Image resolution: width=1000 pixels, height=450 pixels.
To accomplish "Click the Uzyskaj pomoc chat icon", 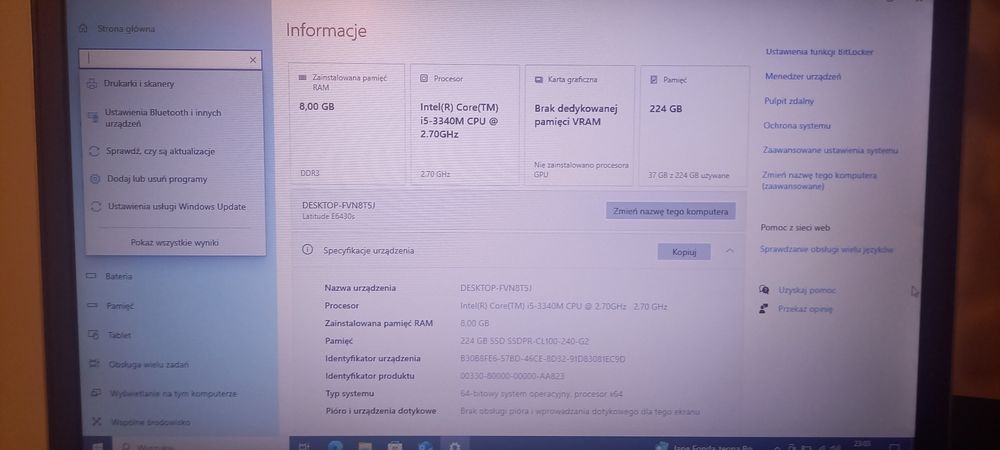I will point(764,289).
